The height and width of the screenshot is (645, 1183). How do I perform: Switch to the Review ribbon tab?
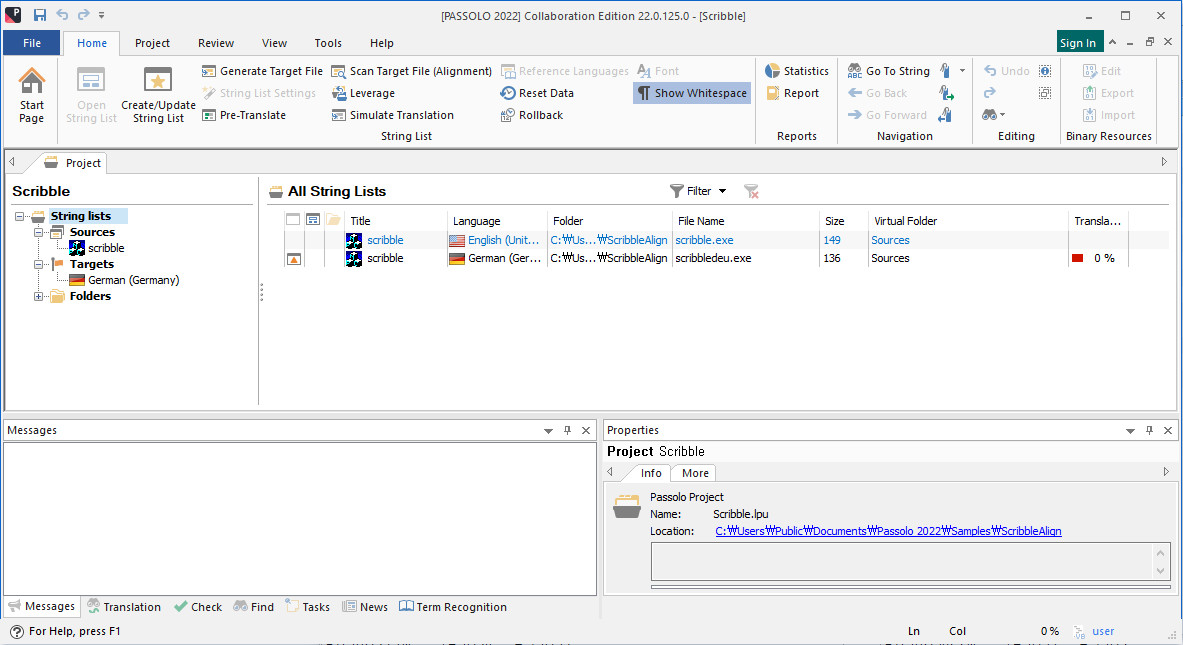(216, 43)
